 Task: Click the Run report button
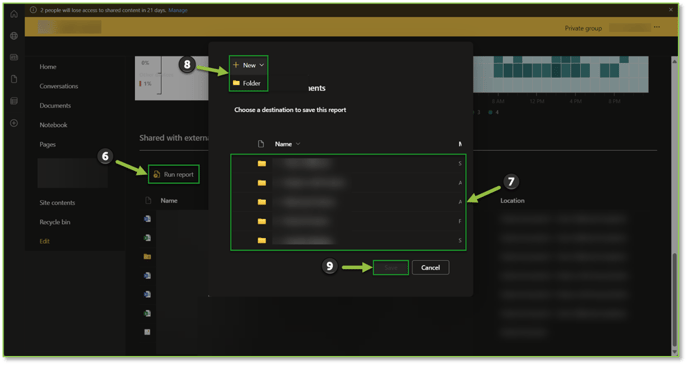pos(174,174)
